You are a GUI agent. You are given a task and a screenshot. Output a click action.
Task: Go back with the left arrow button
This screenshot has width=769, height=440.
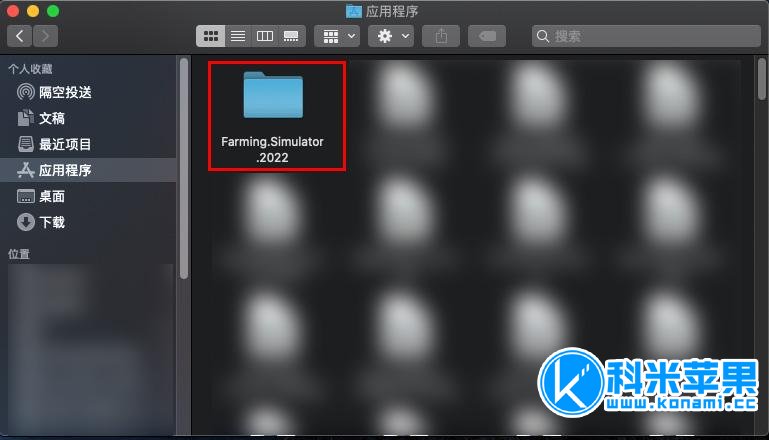click(20, 36)
